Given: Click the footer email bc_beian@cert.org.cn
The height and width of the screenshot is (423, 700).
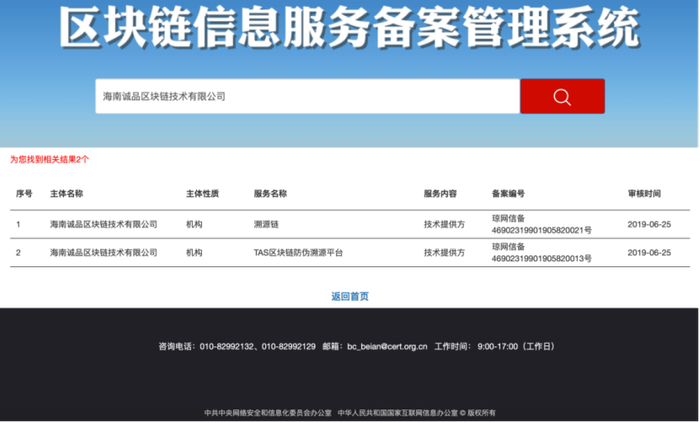Looking at the screenshot, I should point(387,347).
